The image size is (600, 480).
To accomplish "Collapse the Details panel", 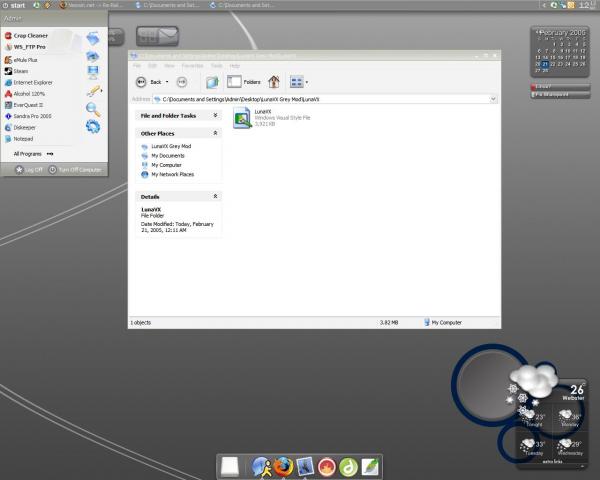I will click(x=215, y=196).
